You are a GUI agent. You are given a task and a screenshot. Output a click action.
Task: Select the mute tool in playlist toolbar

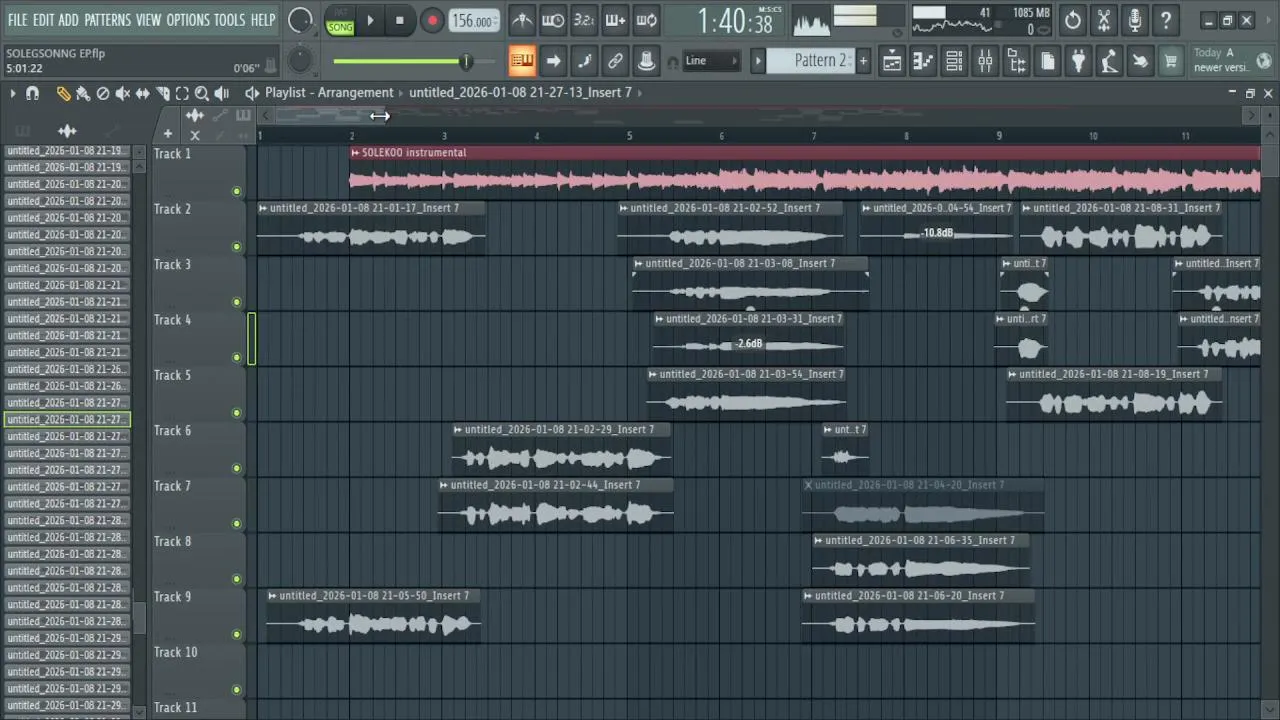pos(122,93)
